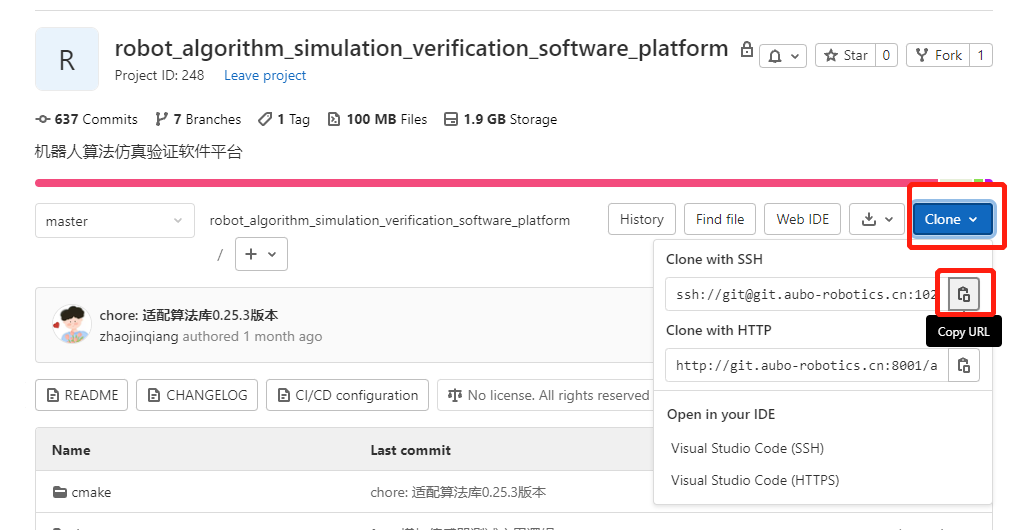Viewport: 1034px width, 530px height.
Task: Click the History button
Action: pos(642,220)
